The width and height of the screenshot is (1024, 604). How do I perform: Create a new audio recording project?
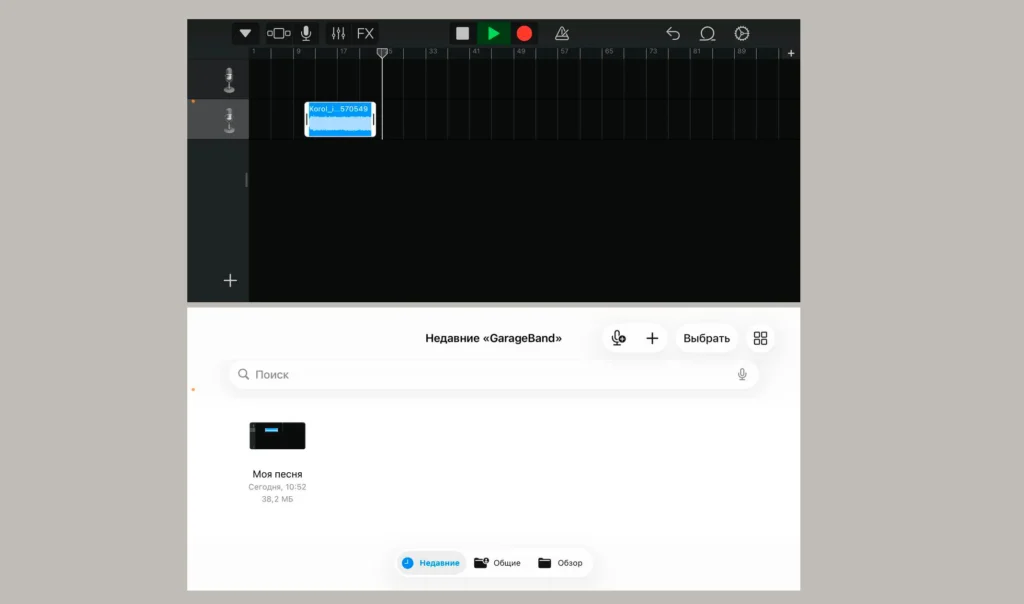618,338
